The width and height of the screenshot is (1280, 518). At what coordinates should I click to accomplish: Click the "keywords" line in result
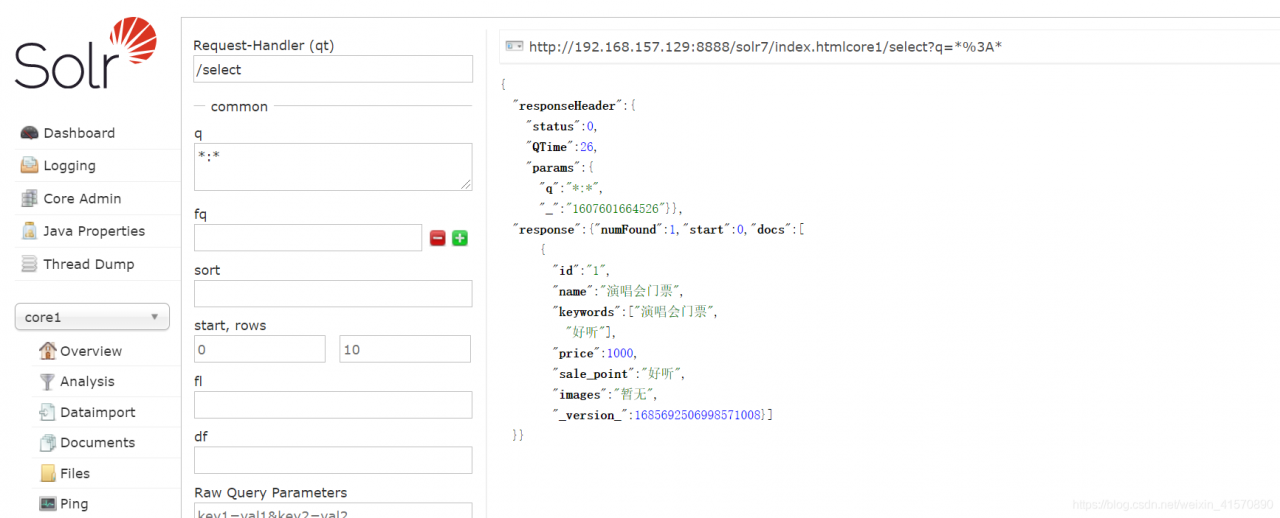[x=636, y=312]
